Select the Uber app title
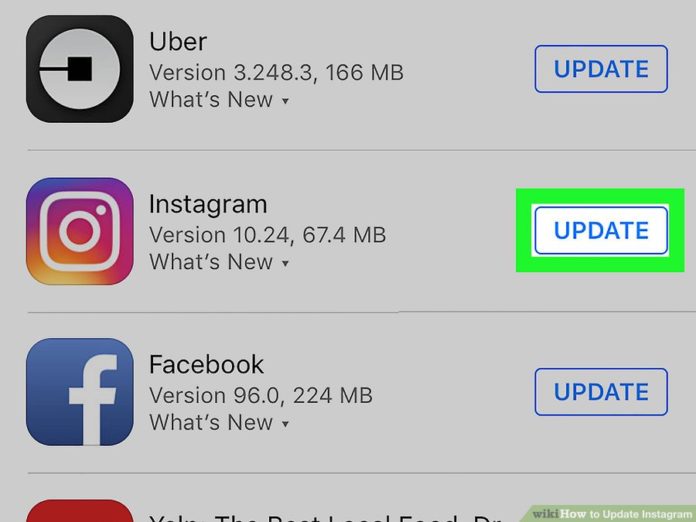The height and width of the screenshot is (522, 696). pyautogui.click(x=178, y=42)
